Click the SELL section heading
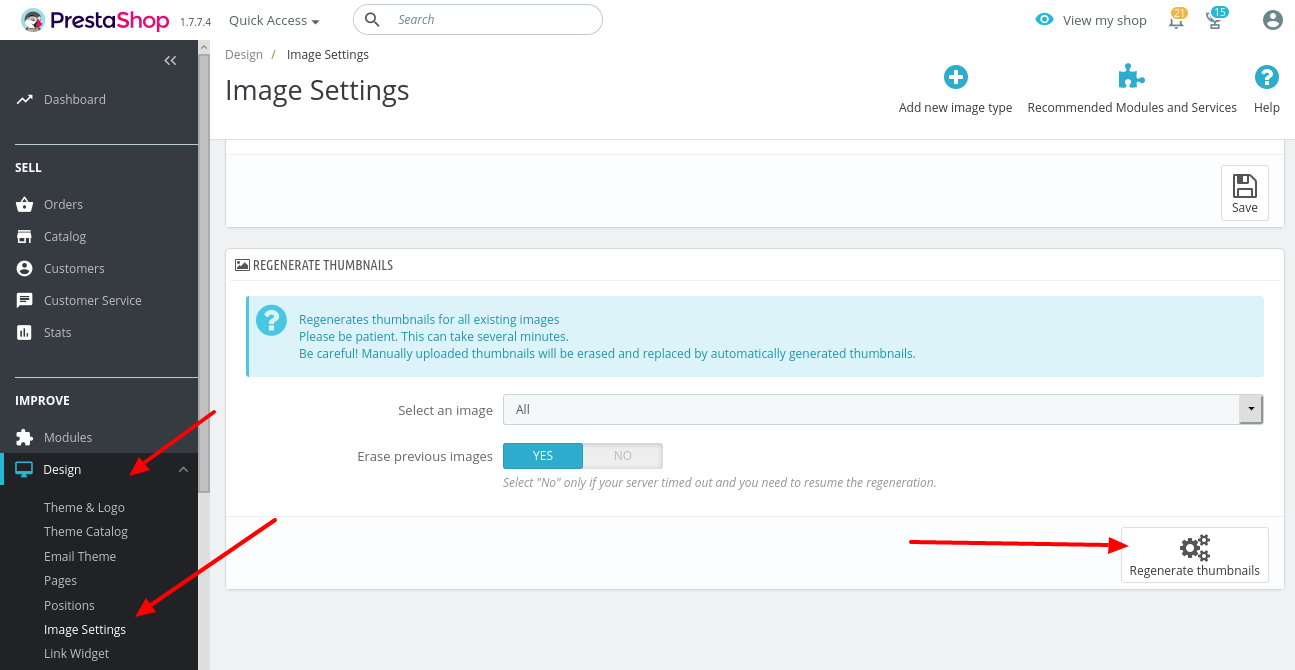This screenshot has height=670, width=1295. pyautogui.click(x=28, y=168)
